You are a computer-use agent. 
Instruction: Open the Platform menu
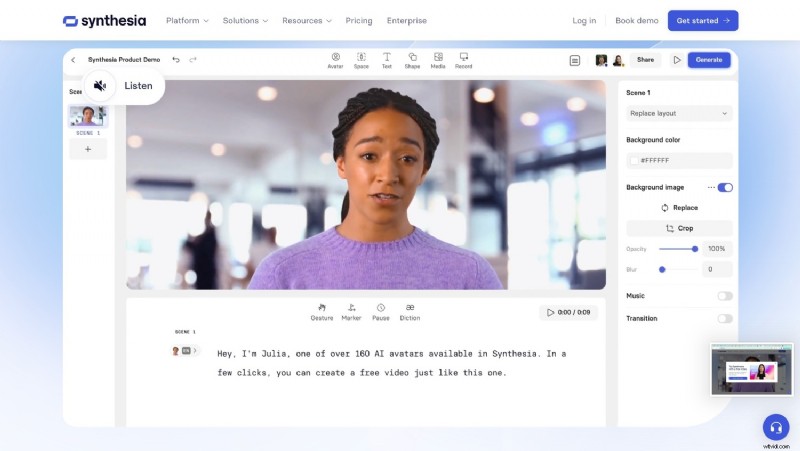tap(187, 21)
